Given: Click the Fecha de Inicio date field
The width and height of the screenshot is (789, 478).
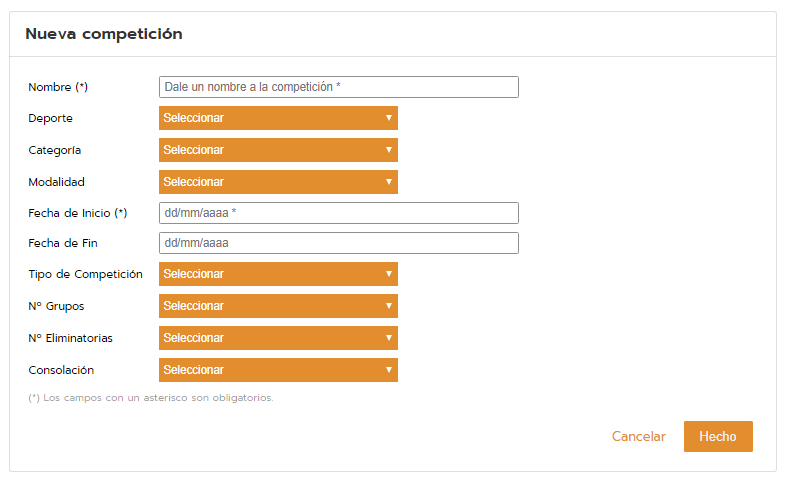Looking at the screenshot, I should 339,213.
